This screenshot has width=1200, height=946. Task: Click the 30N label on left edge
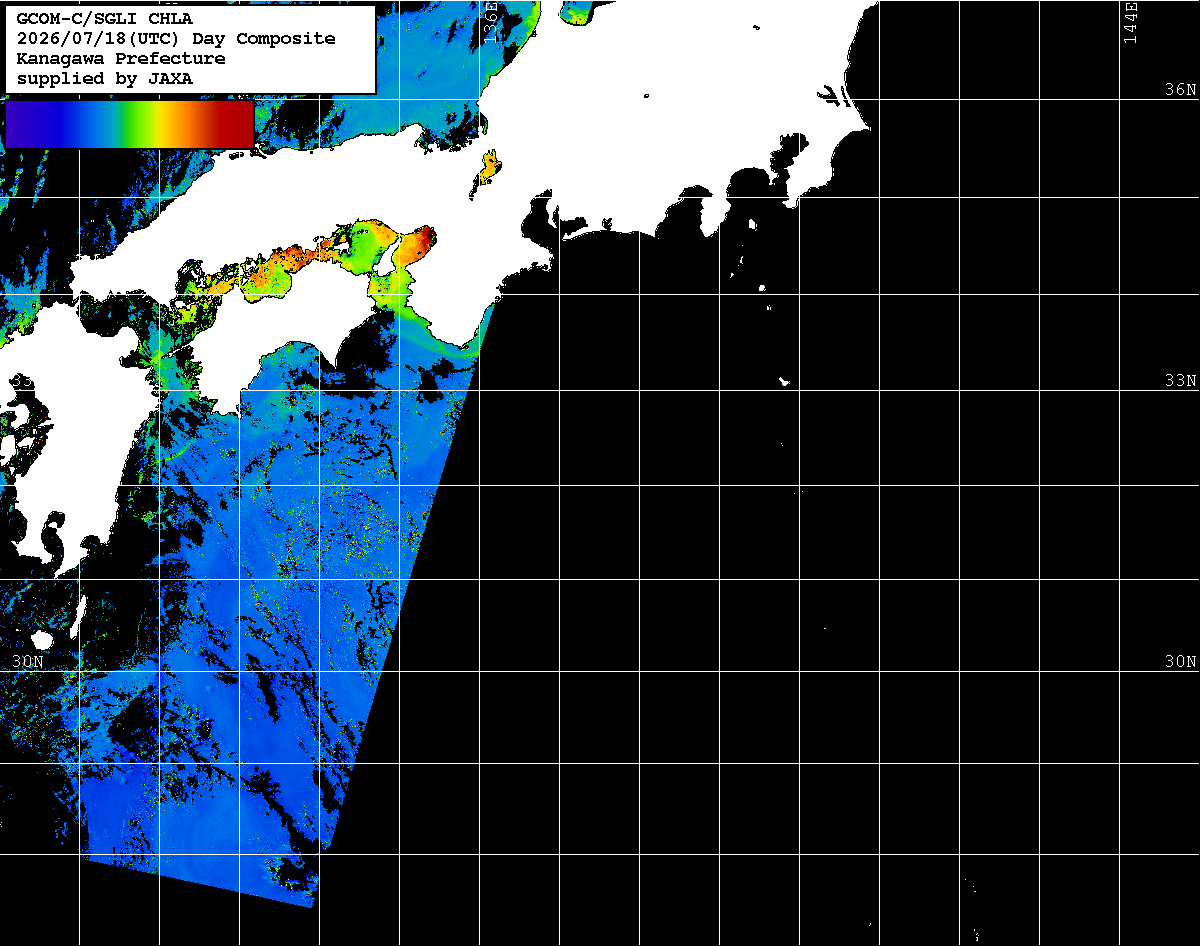[x=28, y=662]
